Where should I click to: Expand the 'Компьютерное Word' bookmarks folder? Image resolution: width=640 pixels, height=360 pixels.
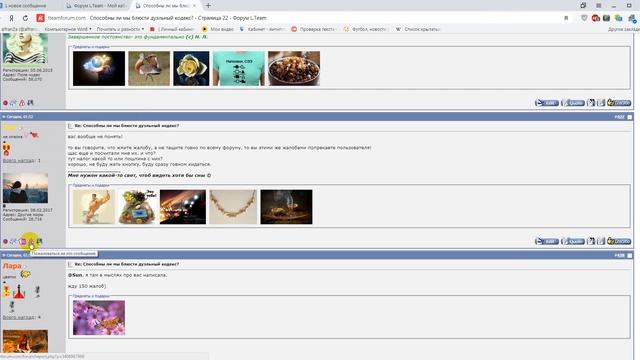68,29
